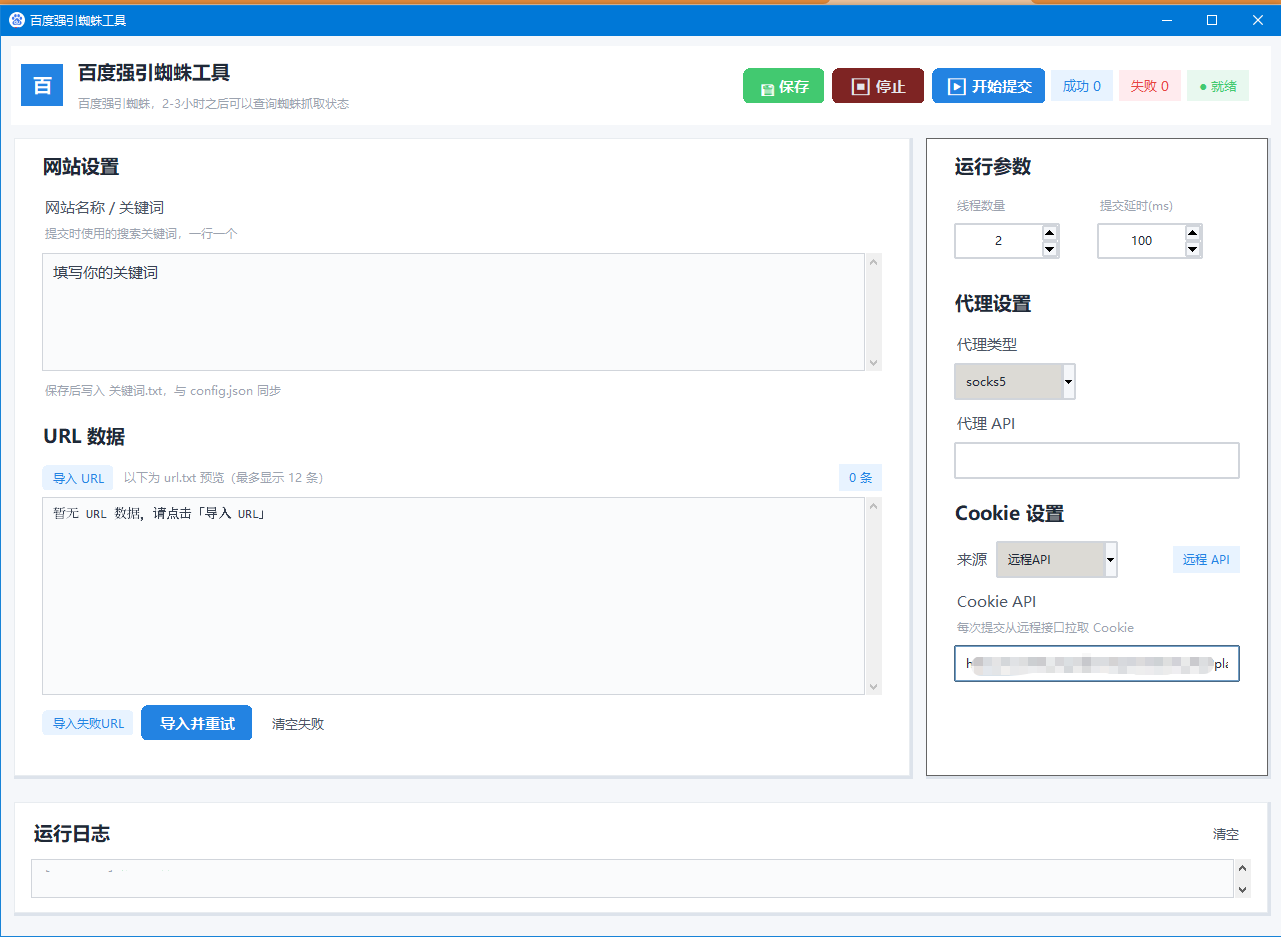Click scroll down arrow of URL preview

point(874,686)
